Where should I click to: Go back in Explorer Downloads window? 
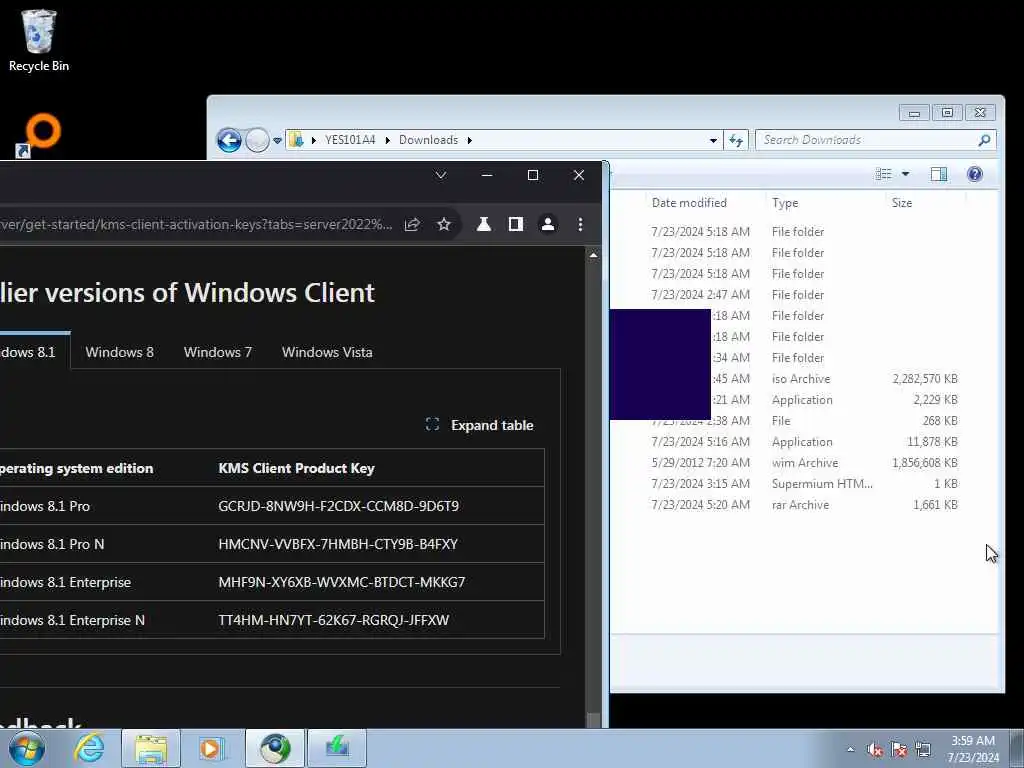(x=229, y=140)
